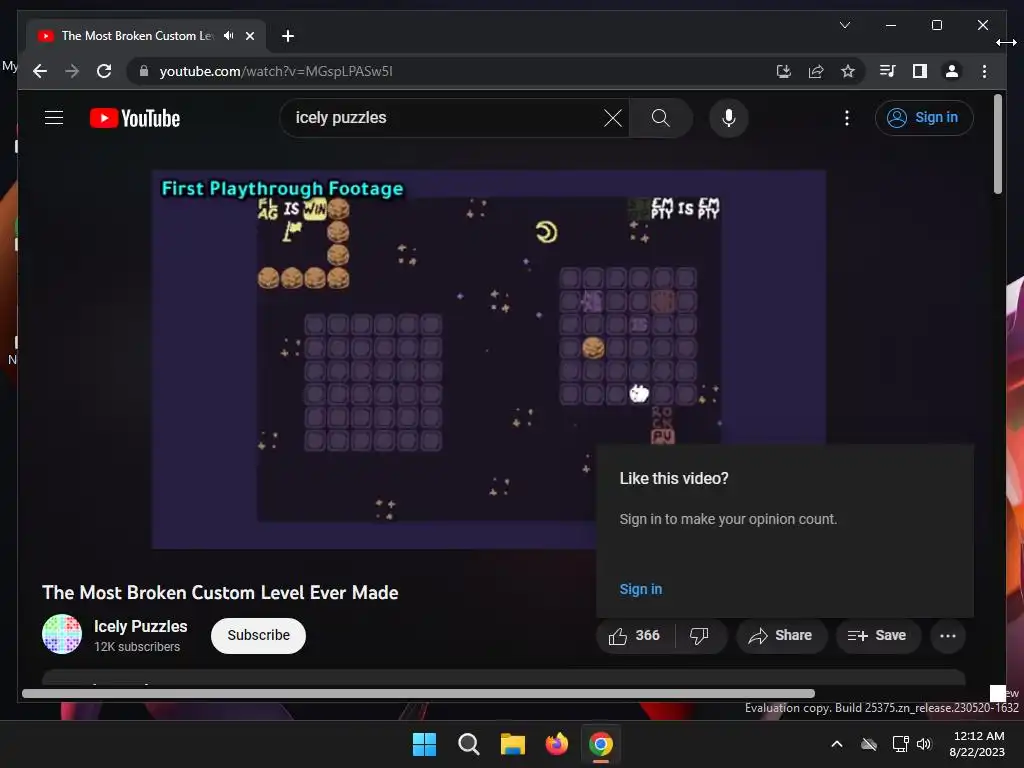This screenshot has width=1024, height=768.
Task: Click Sign in button in header
Action: [x=923, y=118]
